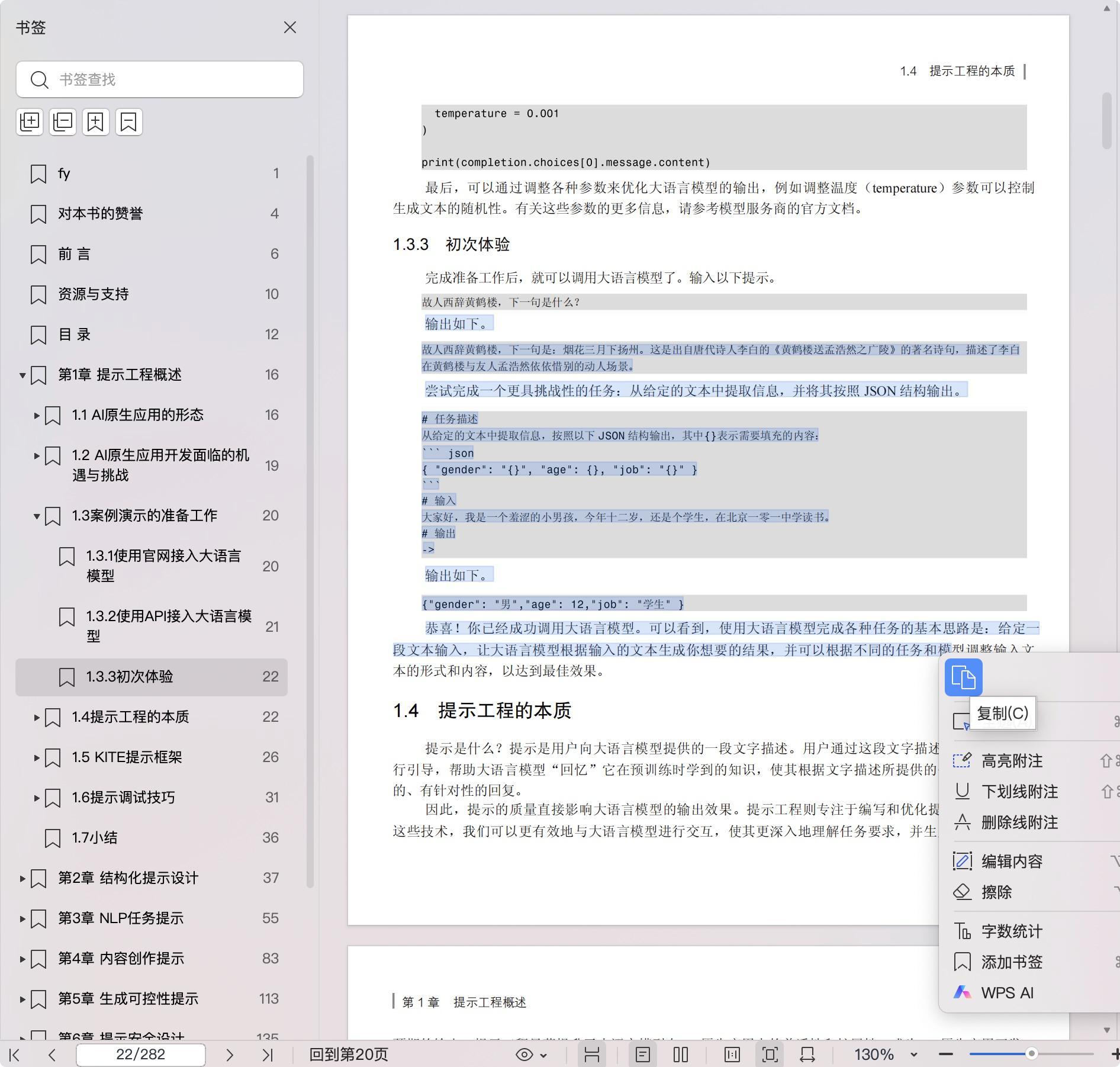The width and height of the screenshot is (1120, 1067).
Task: Click the blue copy icon in context menu
Action: [x=963, y=677]
